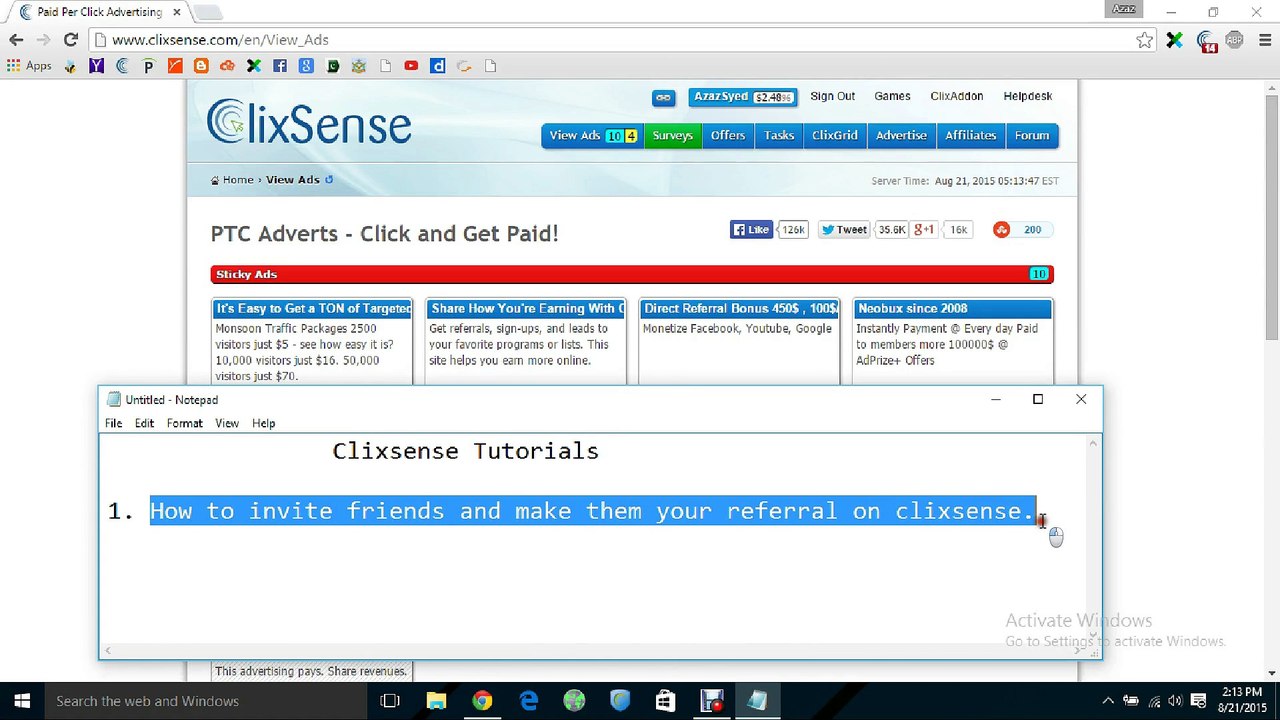Reload the page with the refresh icon
The height and width of the screenshot is (720, 1280).
70,40
